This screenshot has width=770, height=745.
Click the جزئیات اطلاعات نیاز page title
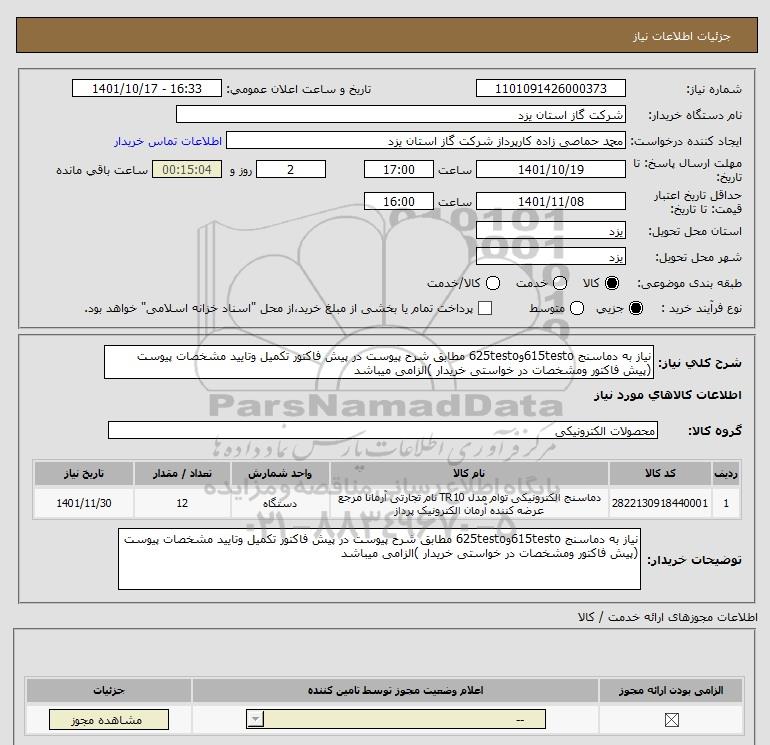pyautogui.click(x=681, y=36)
